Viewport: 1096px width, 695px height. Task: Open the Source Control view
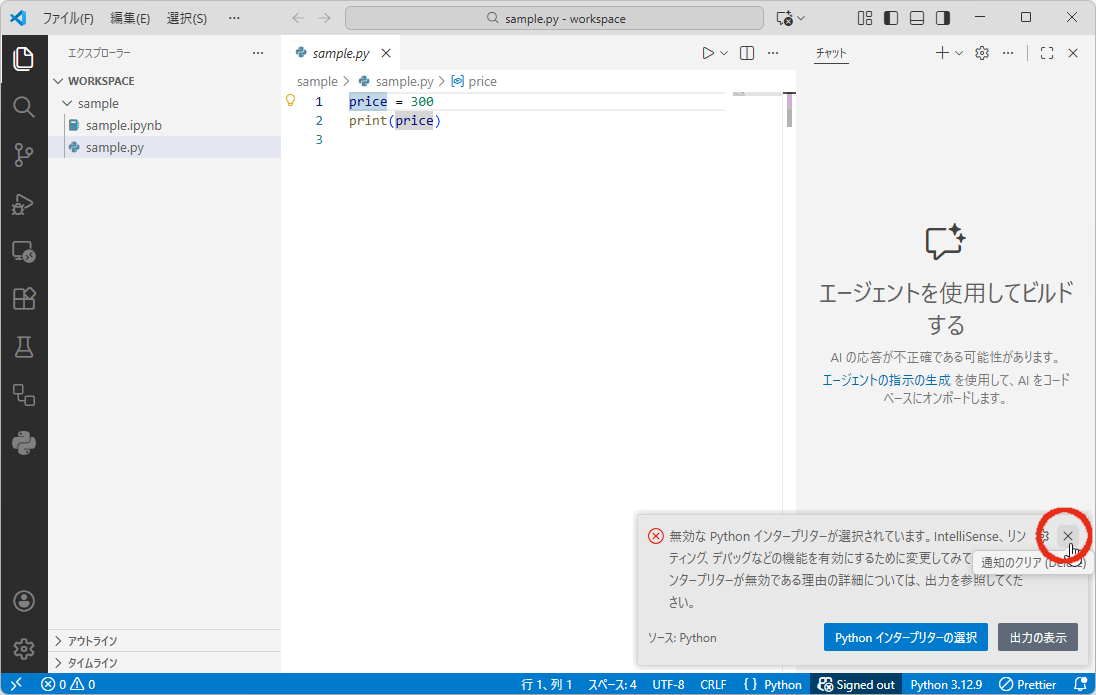[x=24, y=155]
